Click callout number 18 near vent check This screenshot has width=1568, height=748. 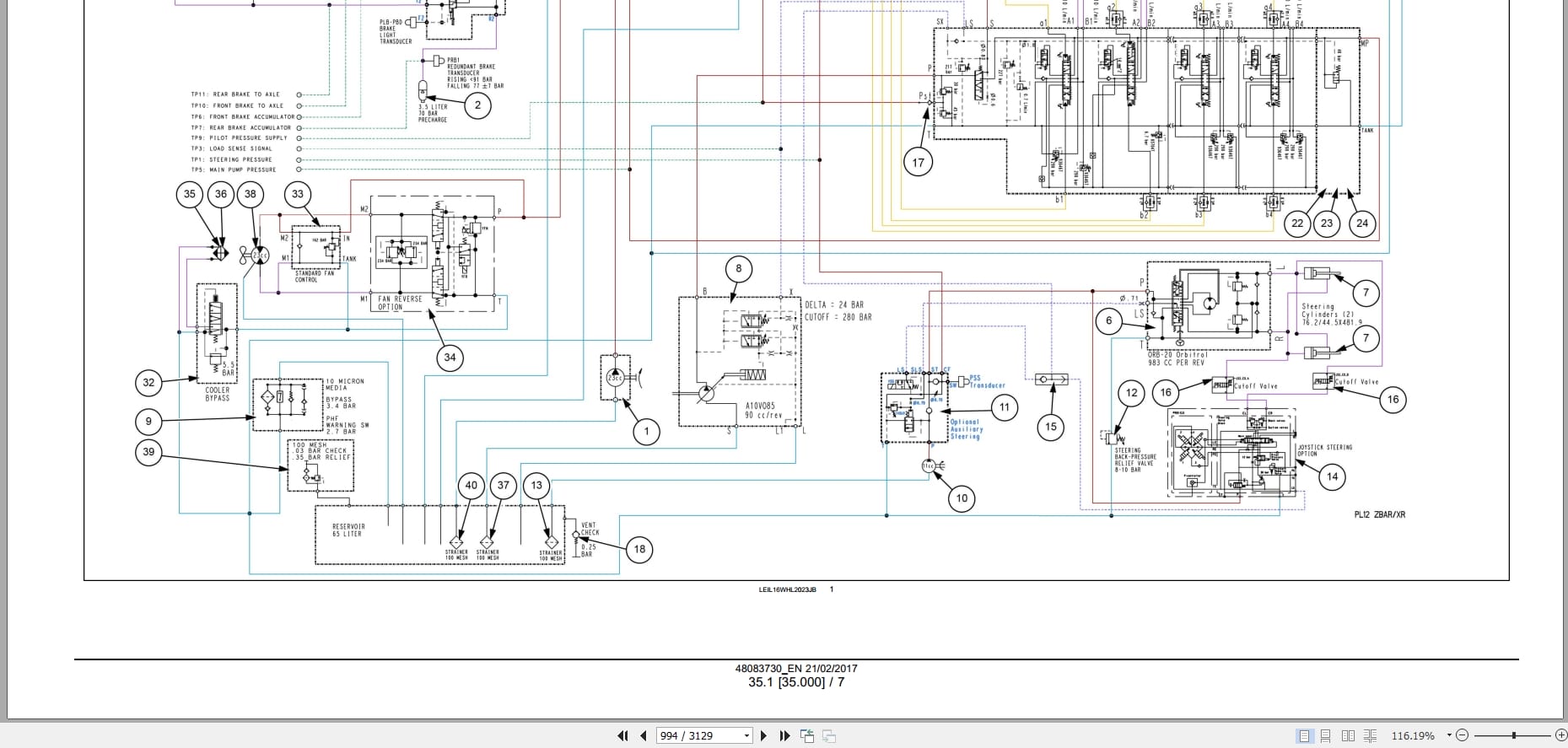pos(639,549)
